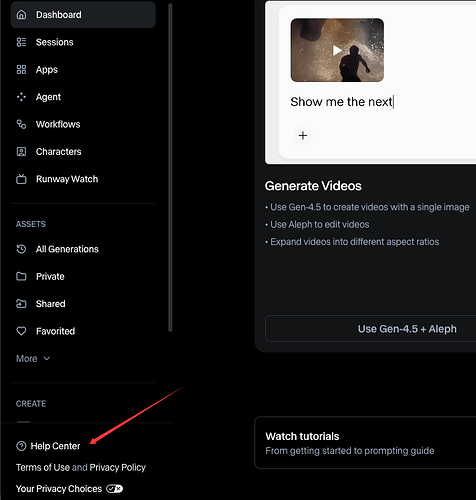The height and width of the screenshot is (500, 476).
Task: Show Favorited assets
Action: click(83, 331)
